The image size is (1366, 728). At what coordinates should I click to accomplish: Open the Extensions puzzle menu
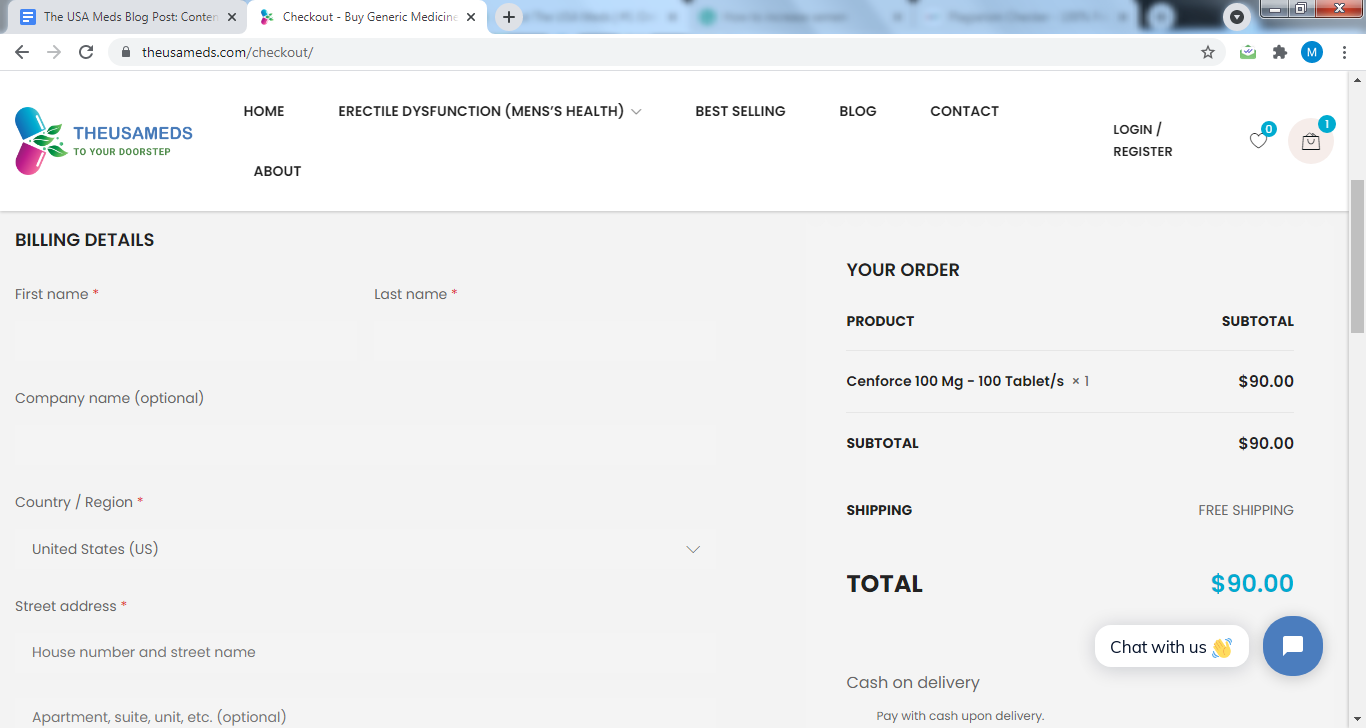pos(1280,52)
